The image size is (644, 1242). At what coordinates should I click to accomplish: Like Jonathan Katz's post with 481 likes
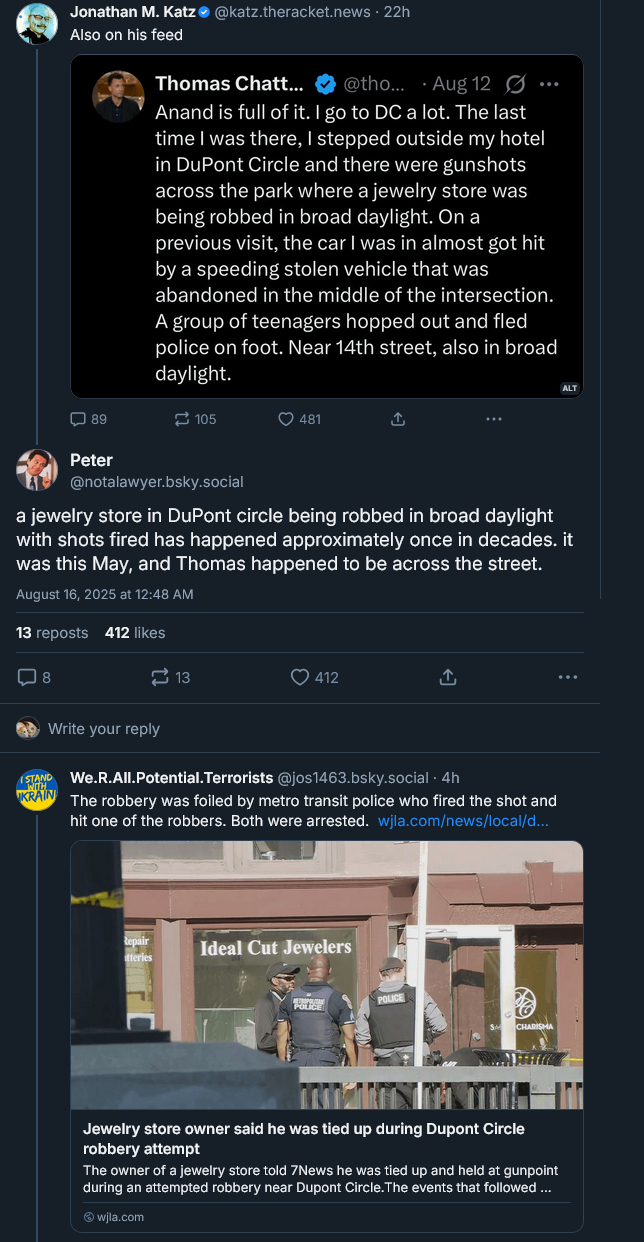(x=286, y=419)
